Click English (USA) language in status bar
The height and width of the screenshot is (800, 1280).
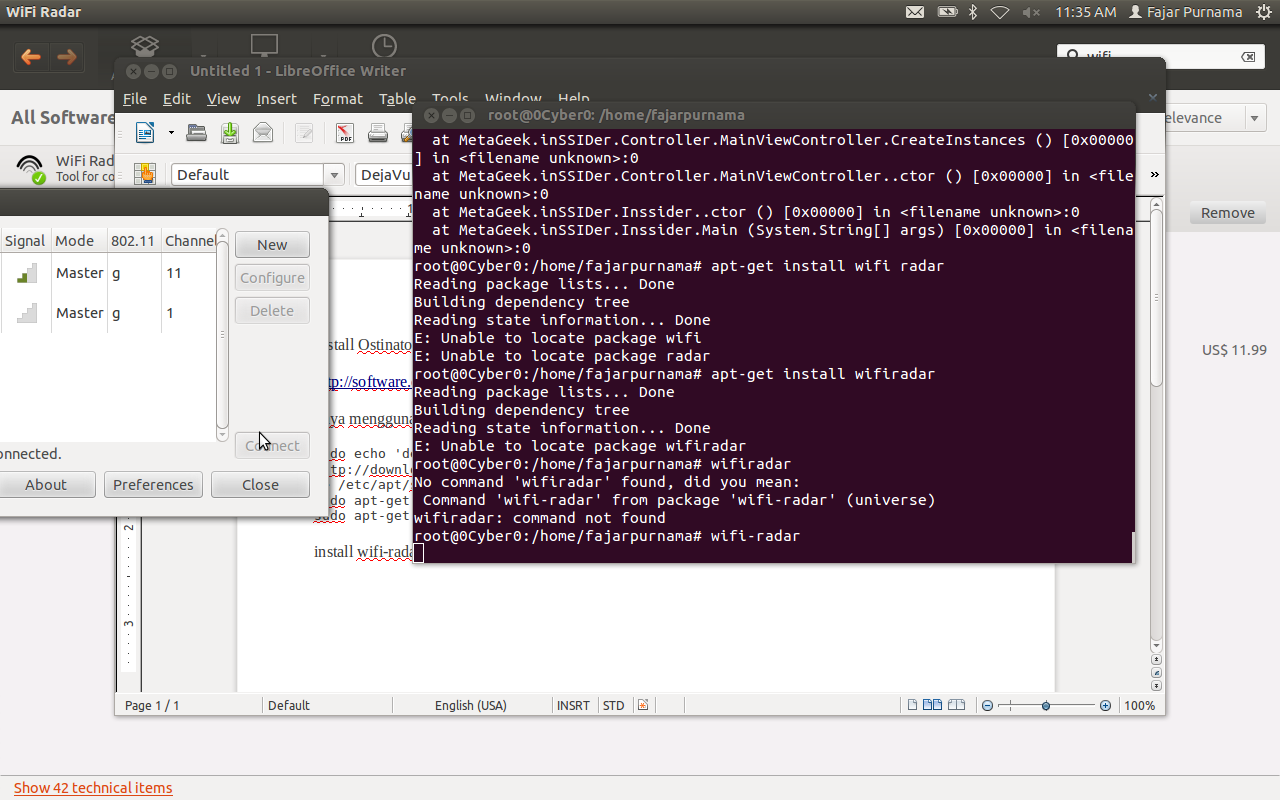[x=470, y=705]
